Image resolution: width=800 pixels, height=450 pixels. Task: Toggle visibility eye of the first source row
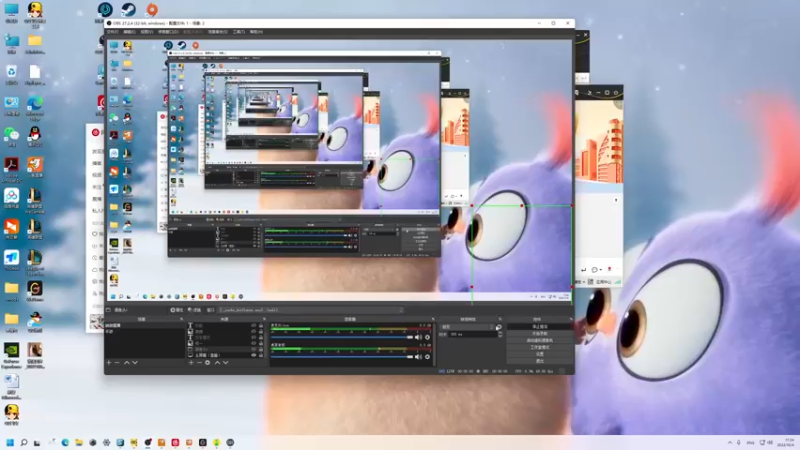[x=254, y=326]
